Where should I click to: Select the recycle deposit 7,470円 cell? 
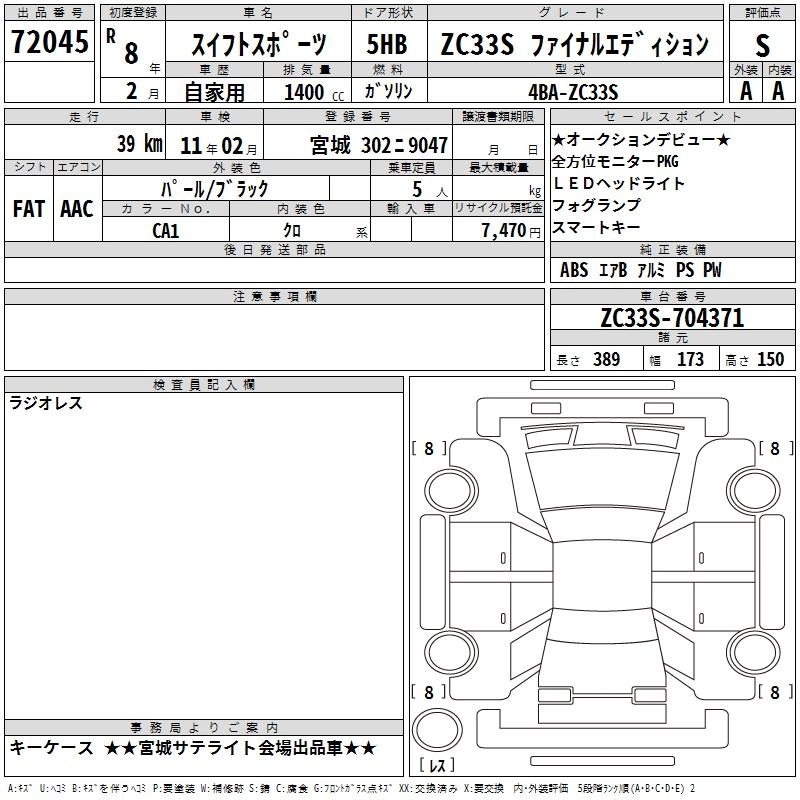pos(498,230)
